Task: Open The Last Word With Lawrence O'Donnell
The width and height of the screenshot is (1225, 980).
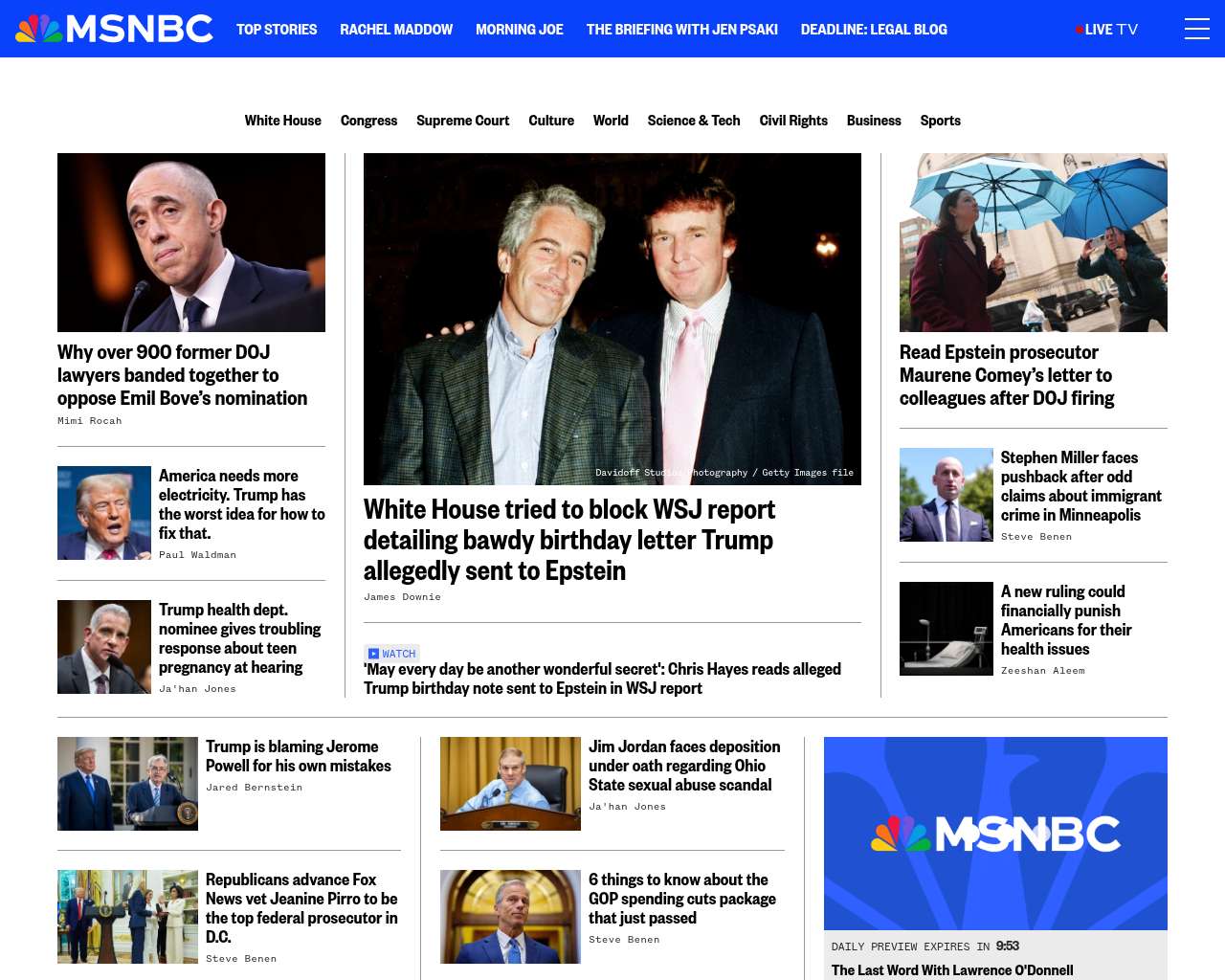Action: 952,970
